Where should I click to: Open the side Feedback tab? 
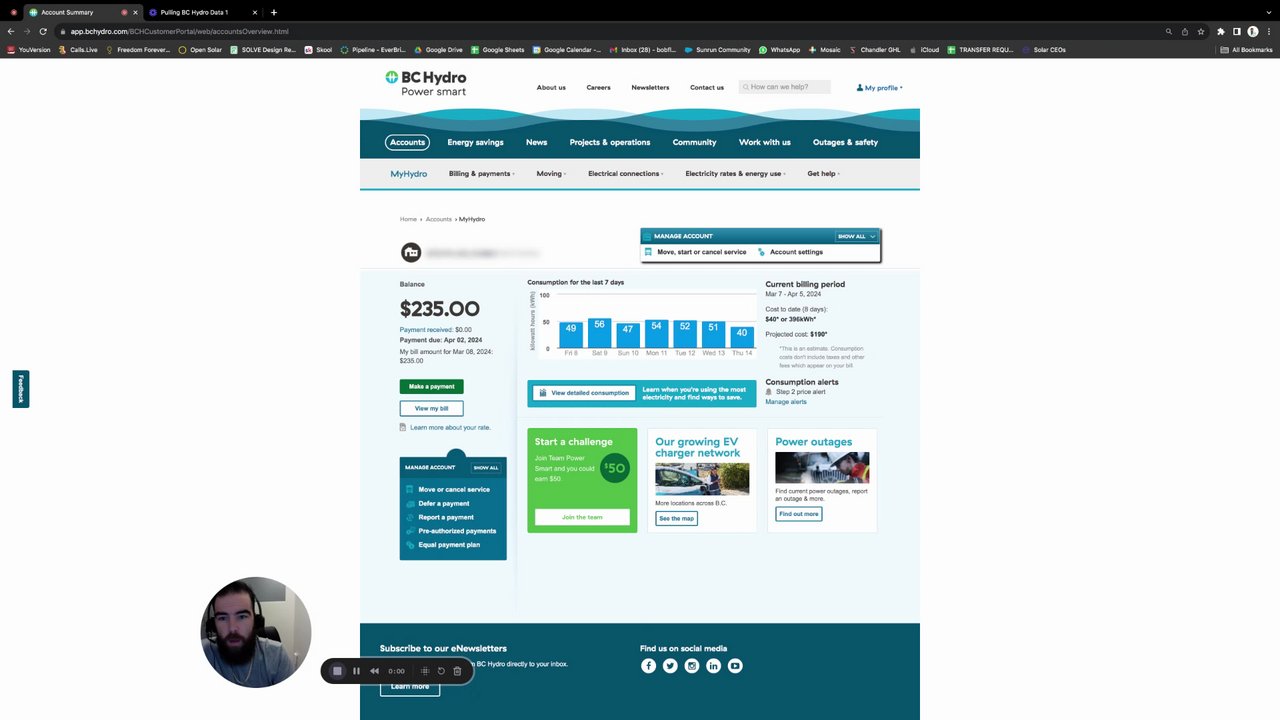21,389
